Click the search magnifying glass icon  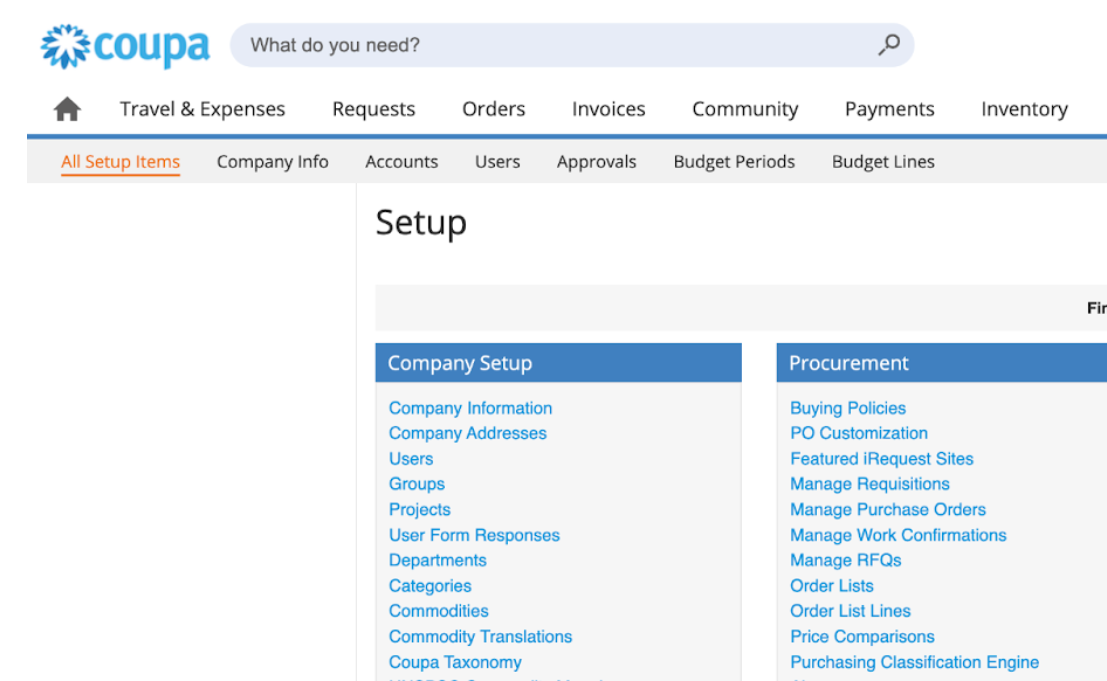888,44
